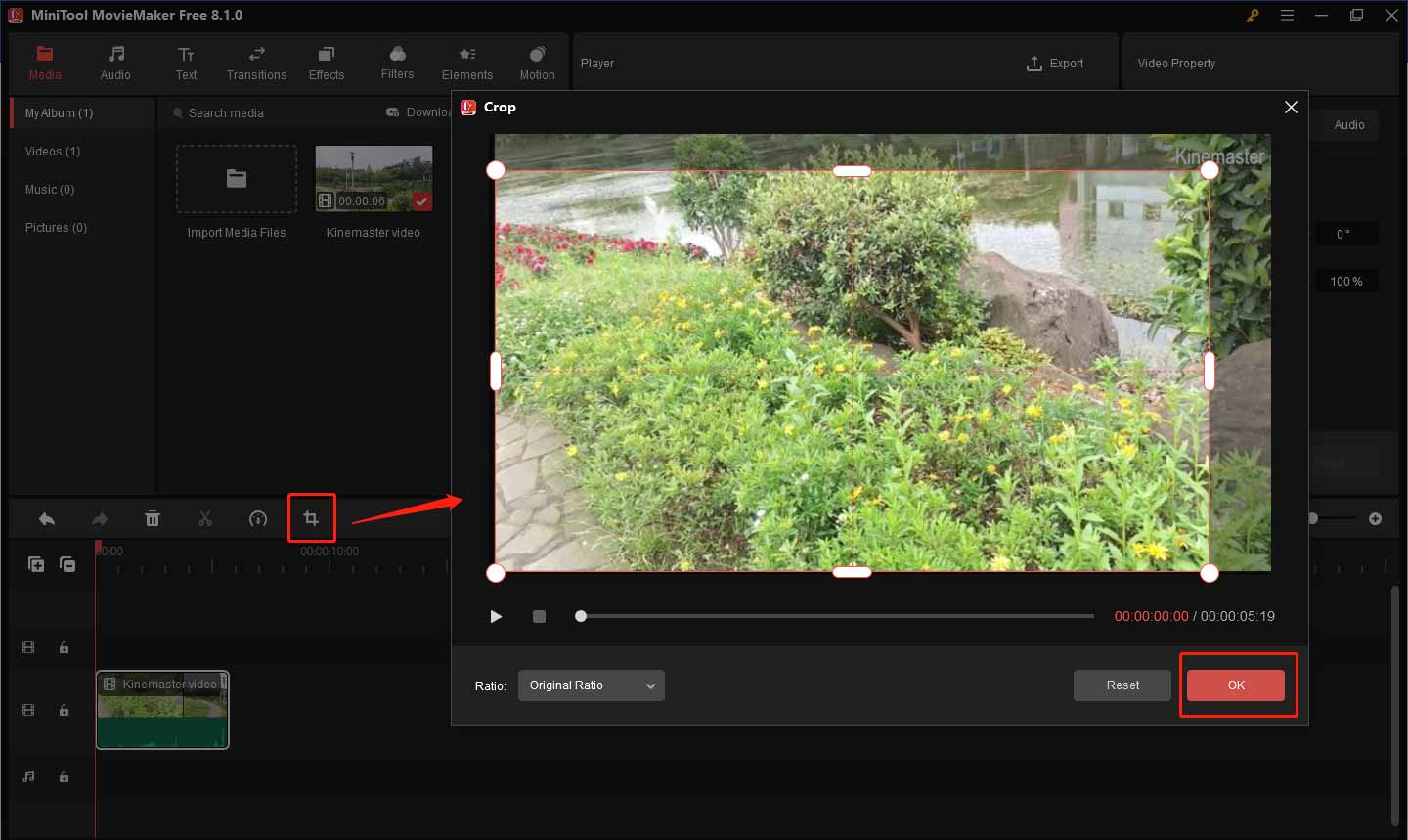Select the Kinemaster video timeline clip
Image resolution: width=1408 pixels, height=840 pixels.
click(x=162, y=710)
